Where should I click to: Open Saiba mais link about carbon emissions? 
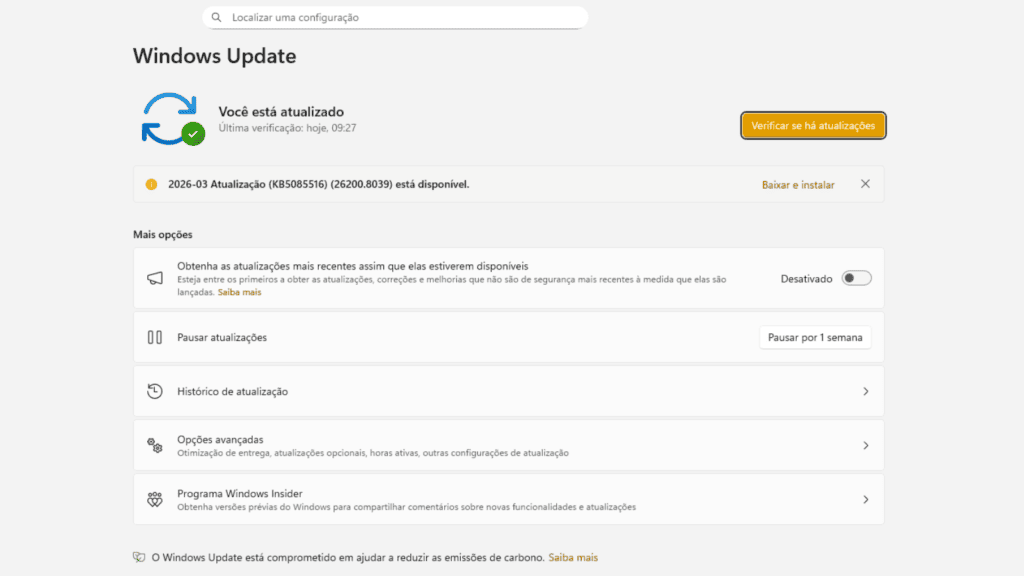point(573,558)
